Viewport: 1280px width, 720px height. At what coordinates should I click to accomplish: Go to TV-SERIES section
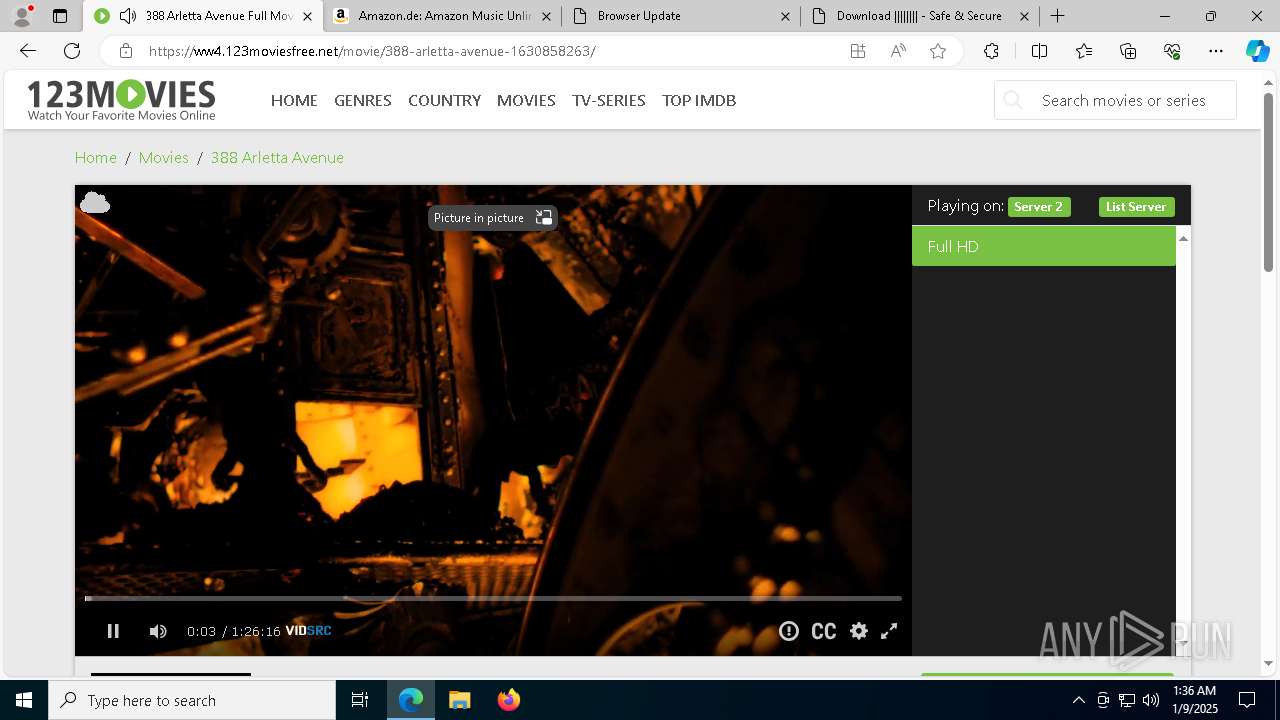point(609,100)
